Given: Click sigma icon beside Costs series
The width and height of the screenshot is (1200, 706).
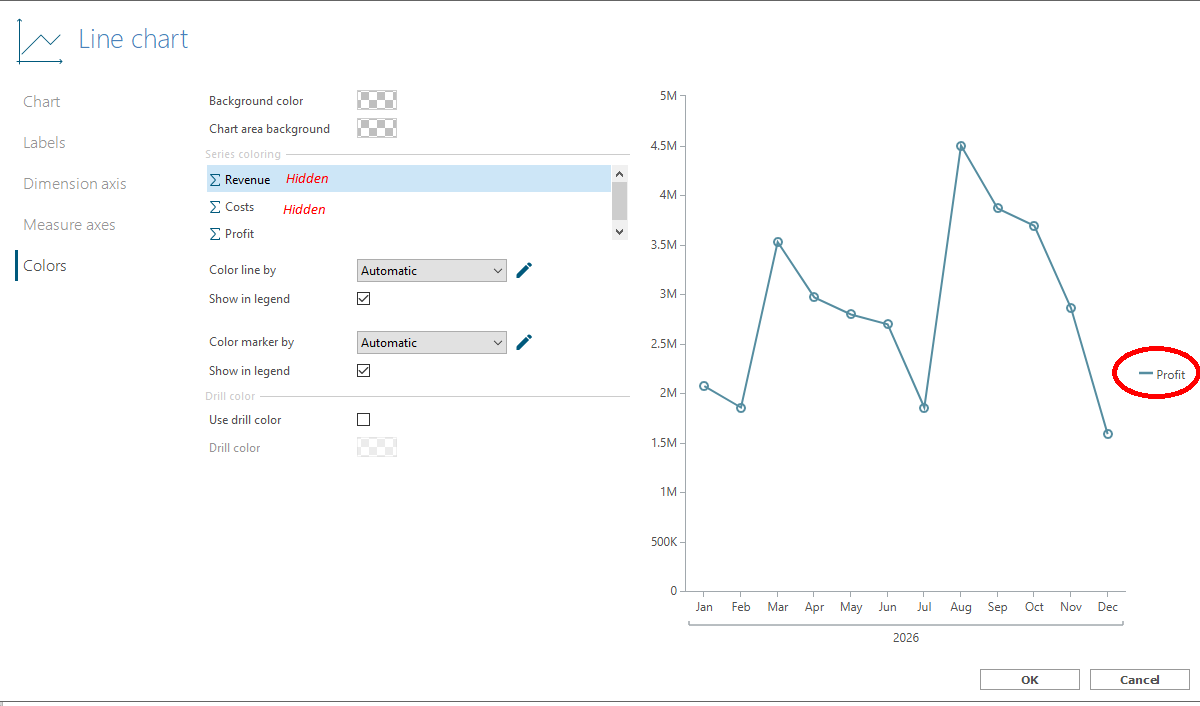Looking at the screenshot, I should click(215, 207).
